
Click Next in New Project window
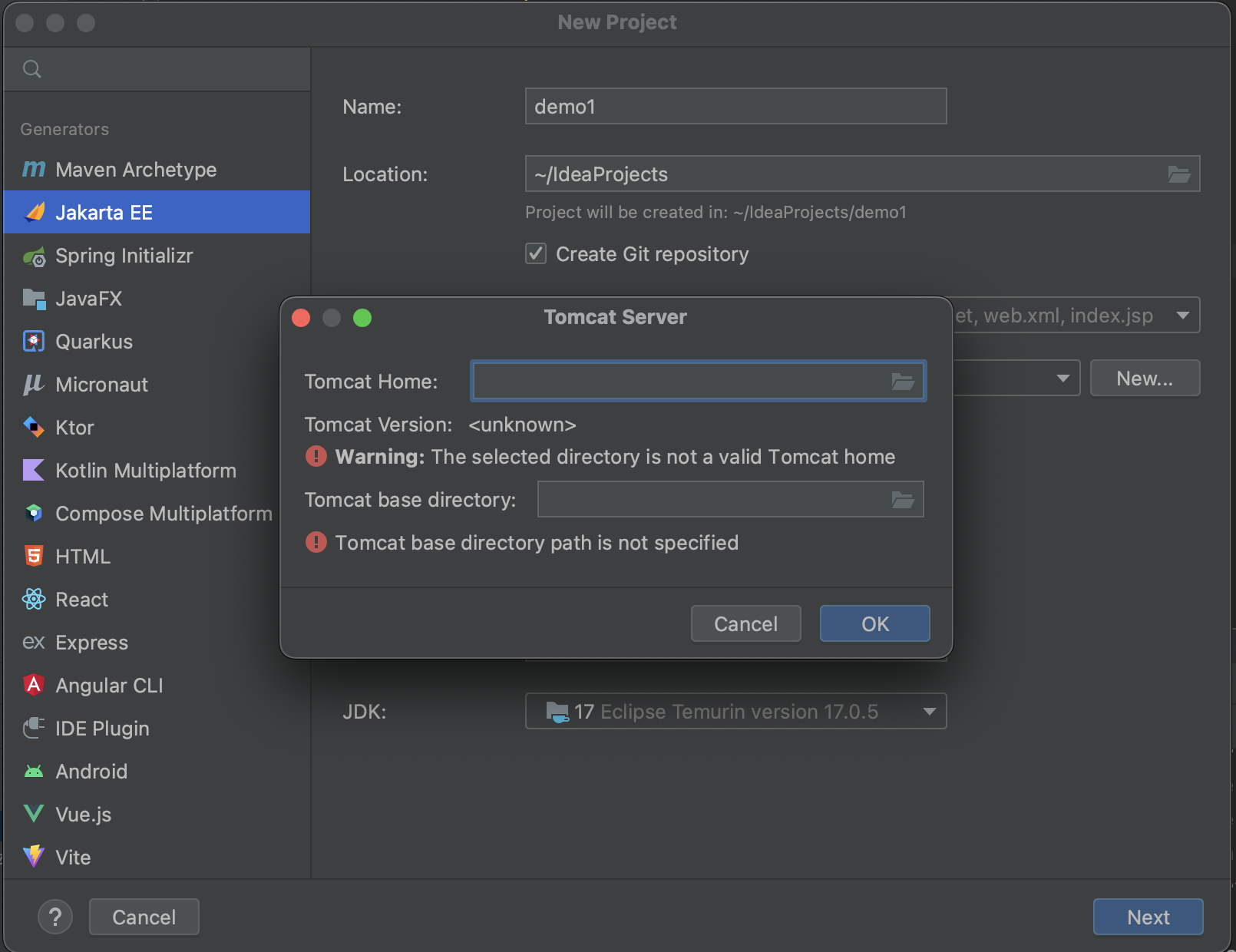(x=1148, y=917)
